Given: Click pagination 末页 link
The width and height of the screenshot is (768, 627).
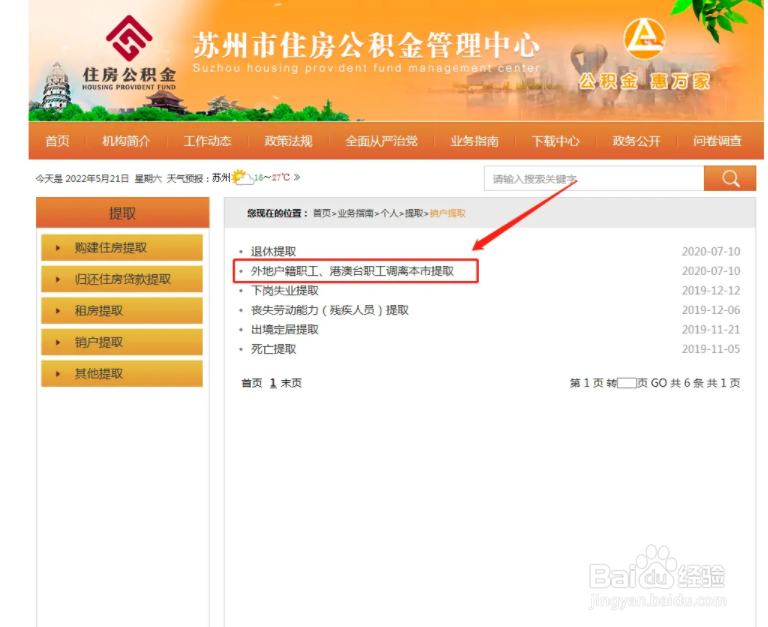Looking at the screenshot, I should [x=291, y=383].
